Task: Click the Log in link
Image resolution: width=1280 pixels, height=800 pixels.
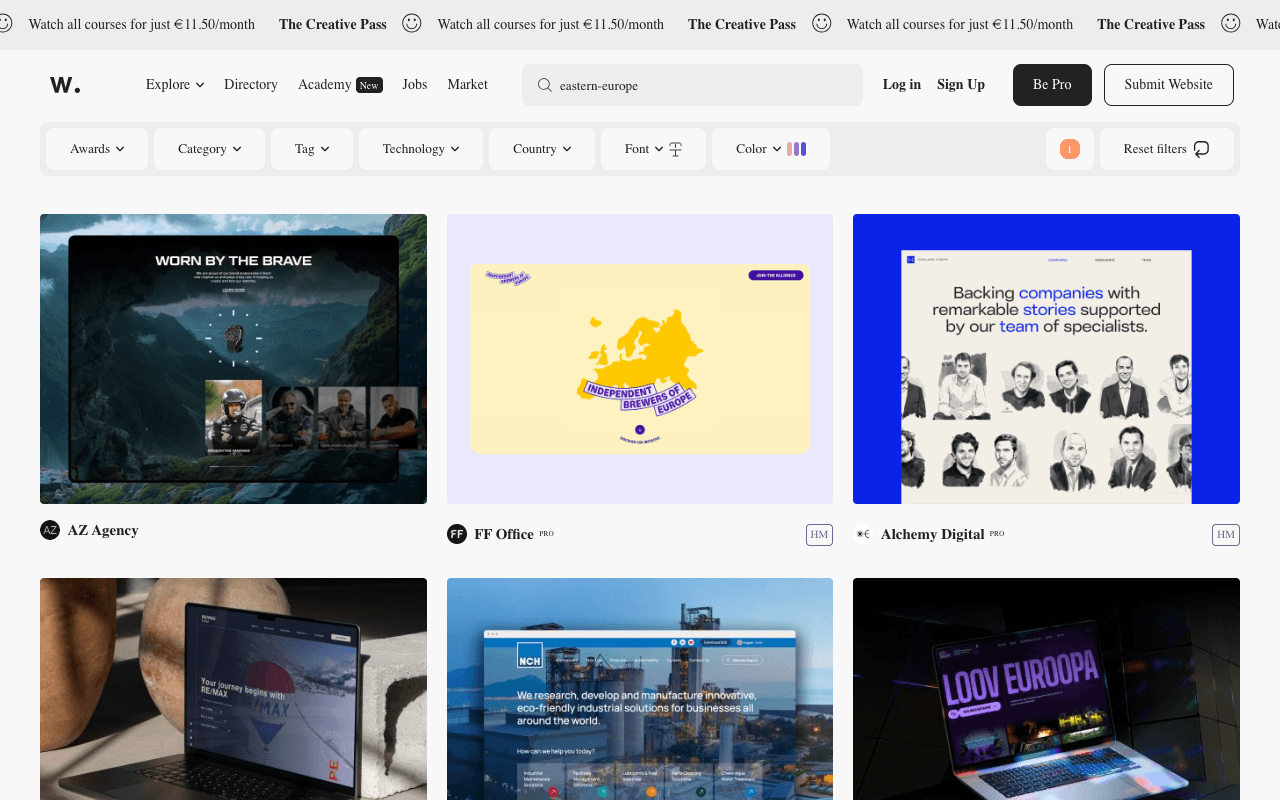Action: coord(902,84)
